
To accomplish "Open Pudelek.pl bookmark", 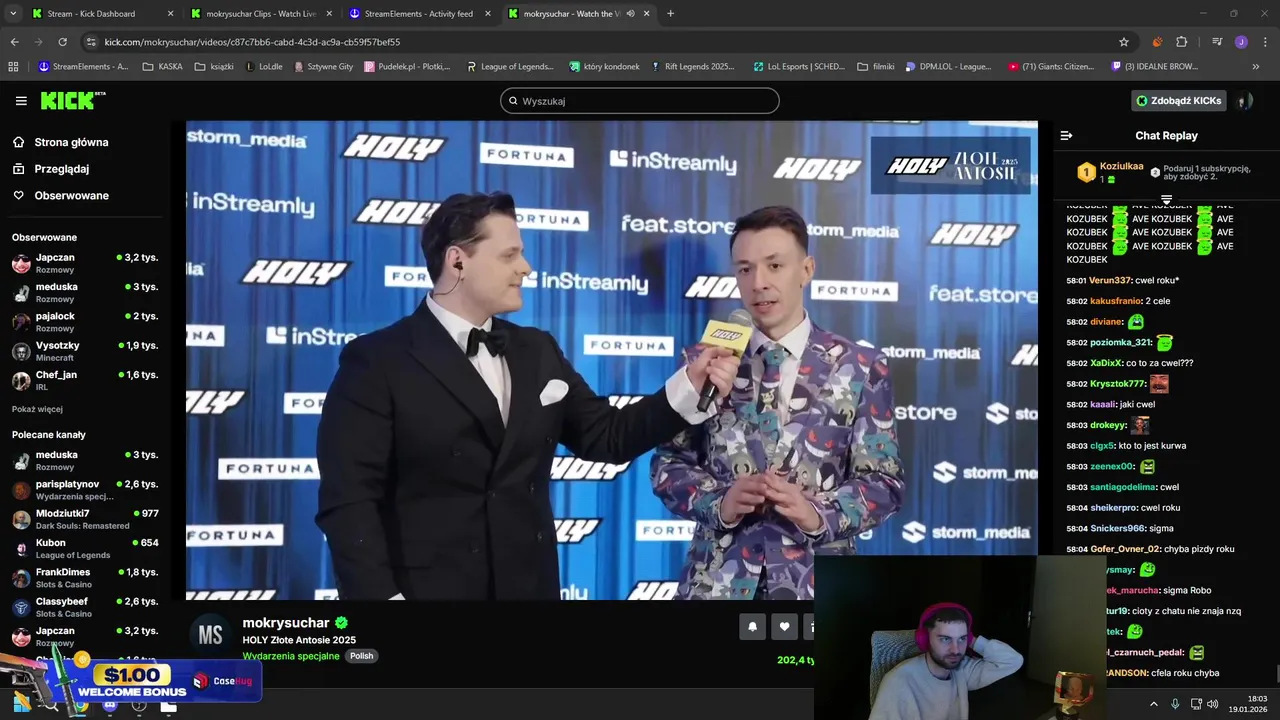I will pyautogui.click(x=407, y=67).
